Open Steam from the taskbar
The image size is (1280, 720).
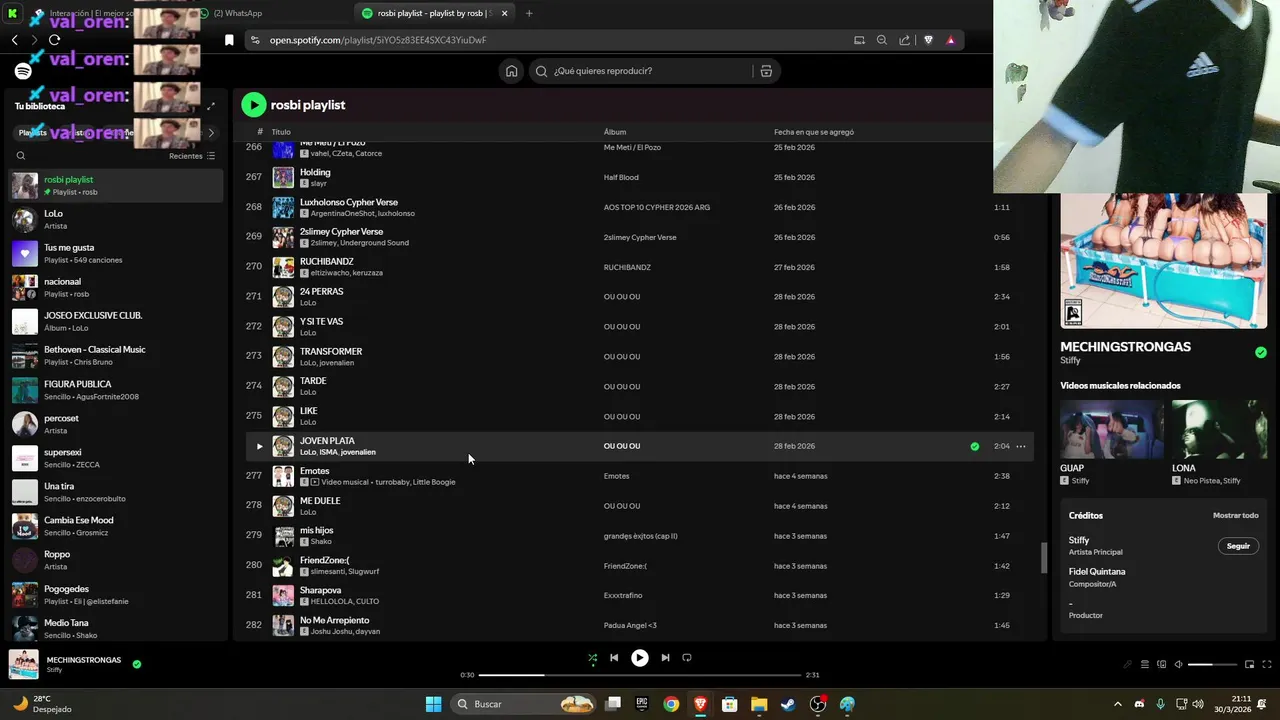click(789, 704)
